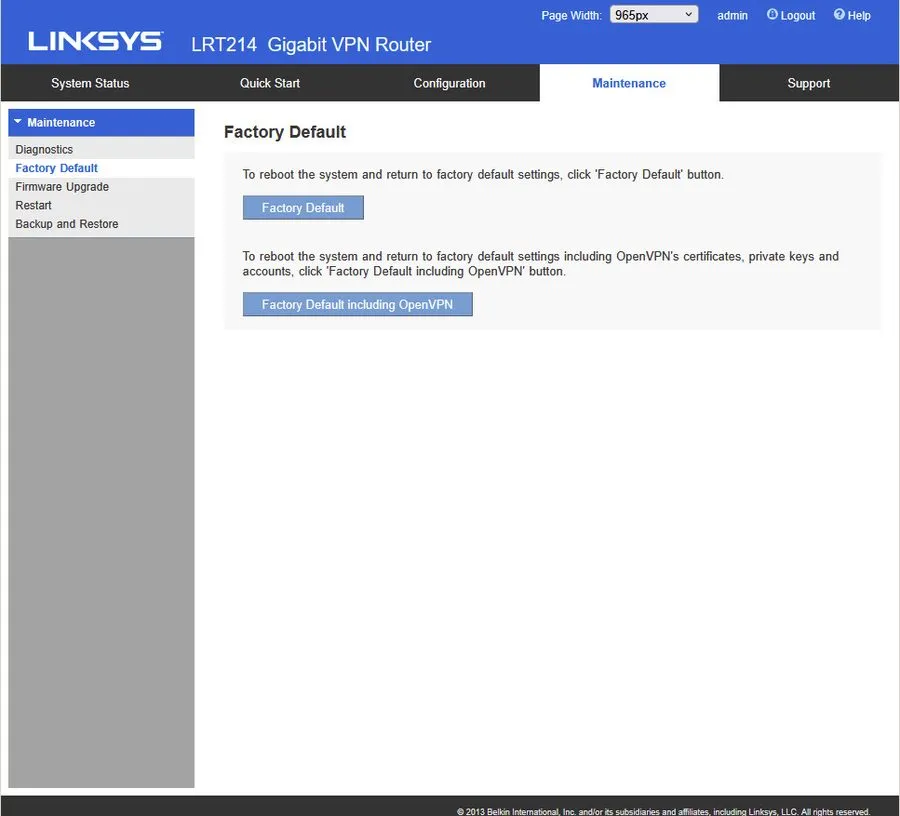Switch to the System Status tab
Image resolution: width=900 pixels, height=816 pixels.
(x=90, y=83)
